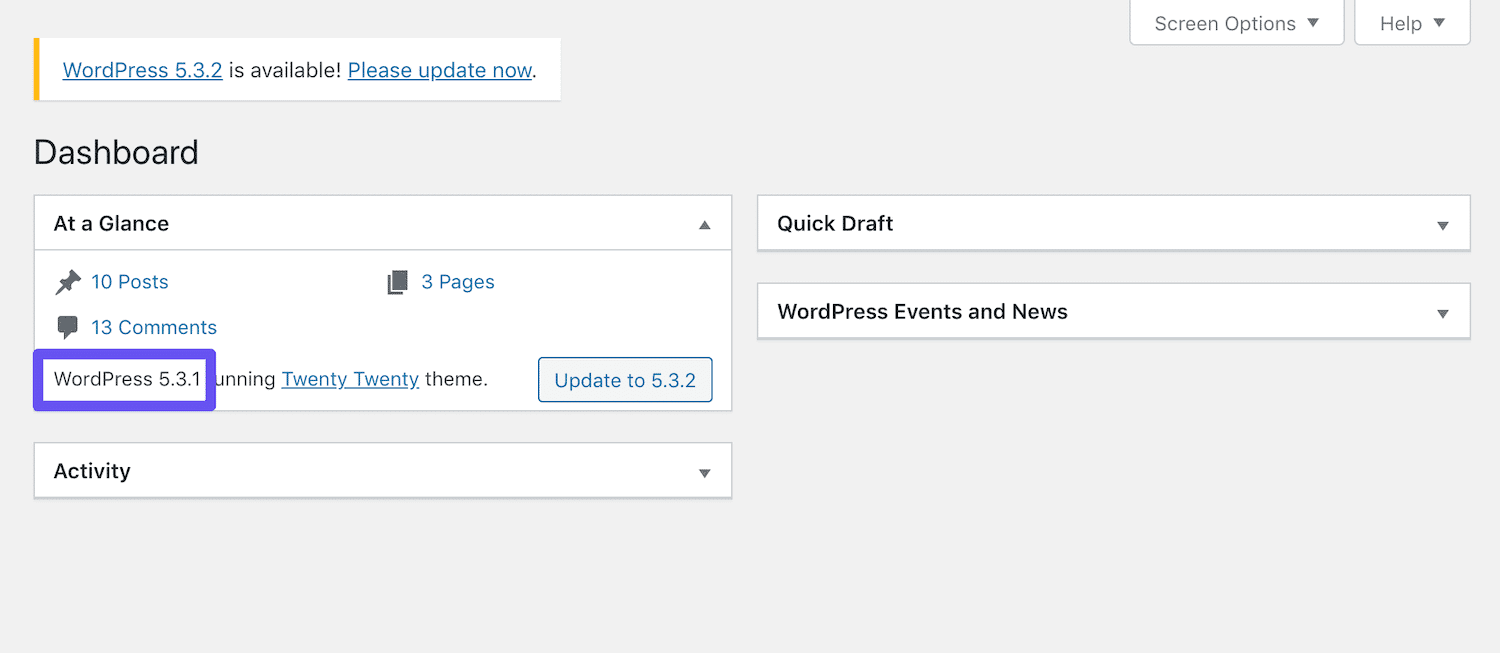The width and height of the screenshot is (1500, 653).
Task: Click the highlighted WordPress 5.3.1 version text
Action: pyautogui.click(x=124, y=379)
